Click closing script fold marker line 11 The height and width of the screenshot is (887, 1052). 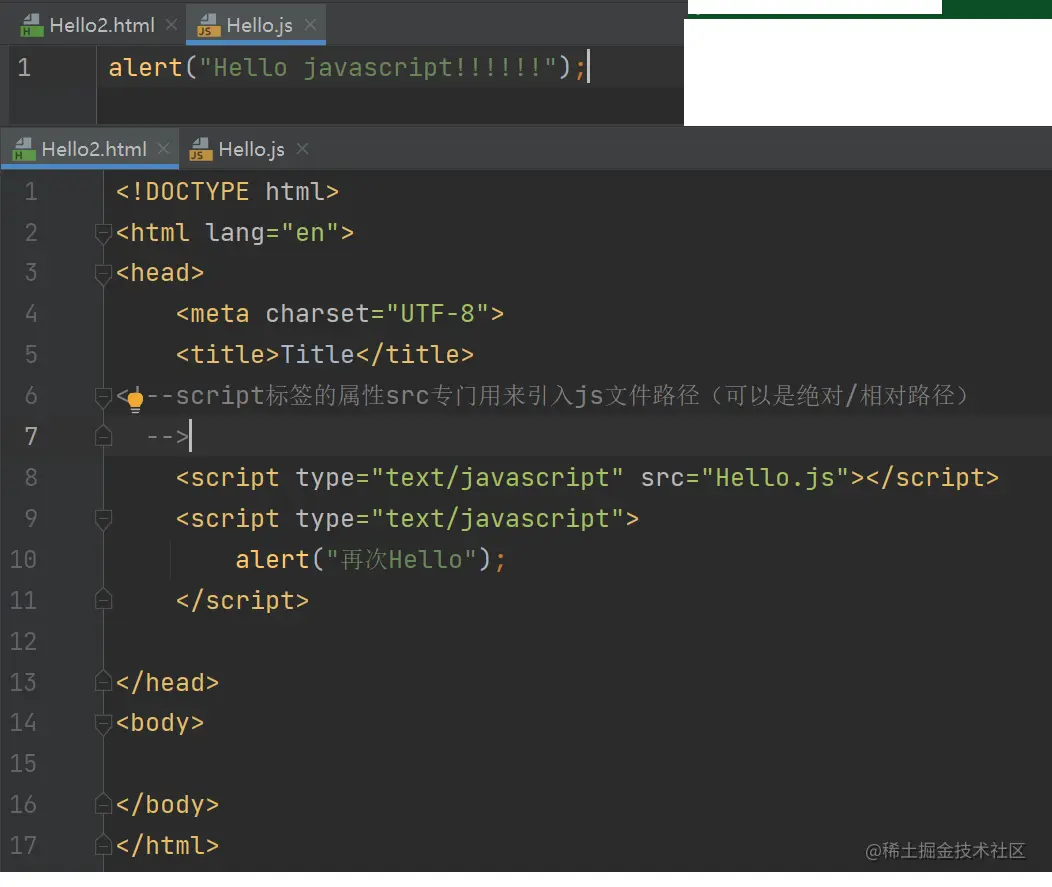103,599
